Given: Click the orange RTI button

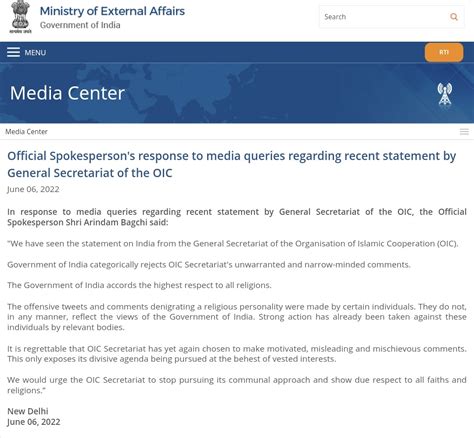Looking at the screenshot, I should click(x=444, y=52).
